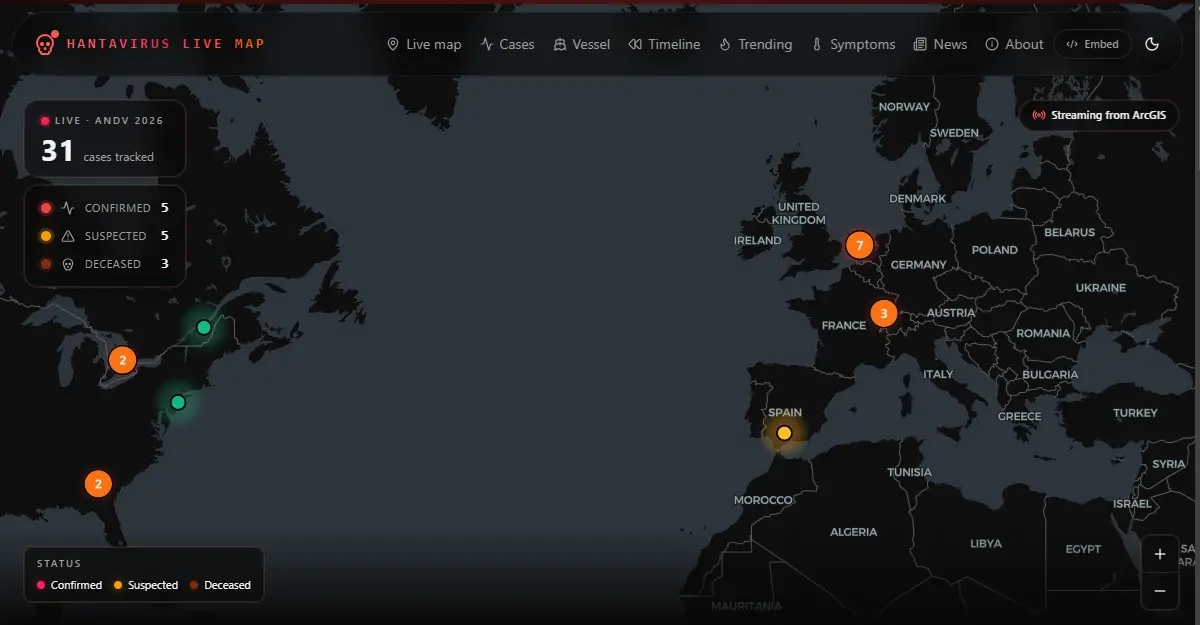Select the yellow marker in Spain

pyautogui.click(x=784, y=433)
